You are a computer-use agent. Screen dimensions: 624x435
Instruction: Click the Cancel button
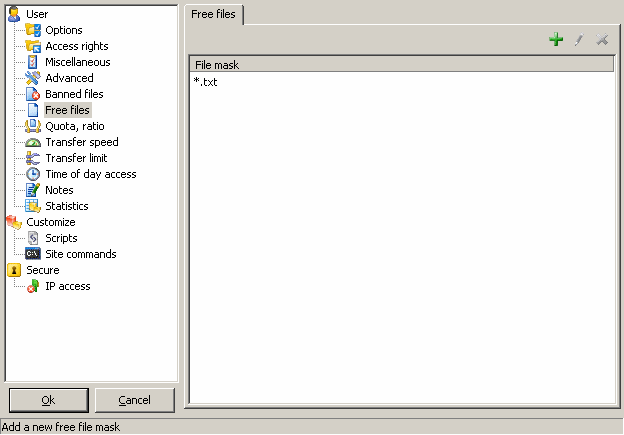[x=135, y=400]
